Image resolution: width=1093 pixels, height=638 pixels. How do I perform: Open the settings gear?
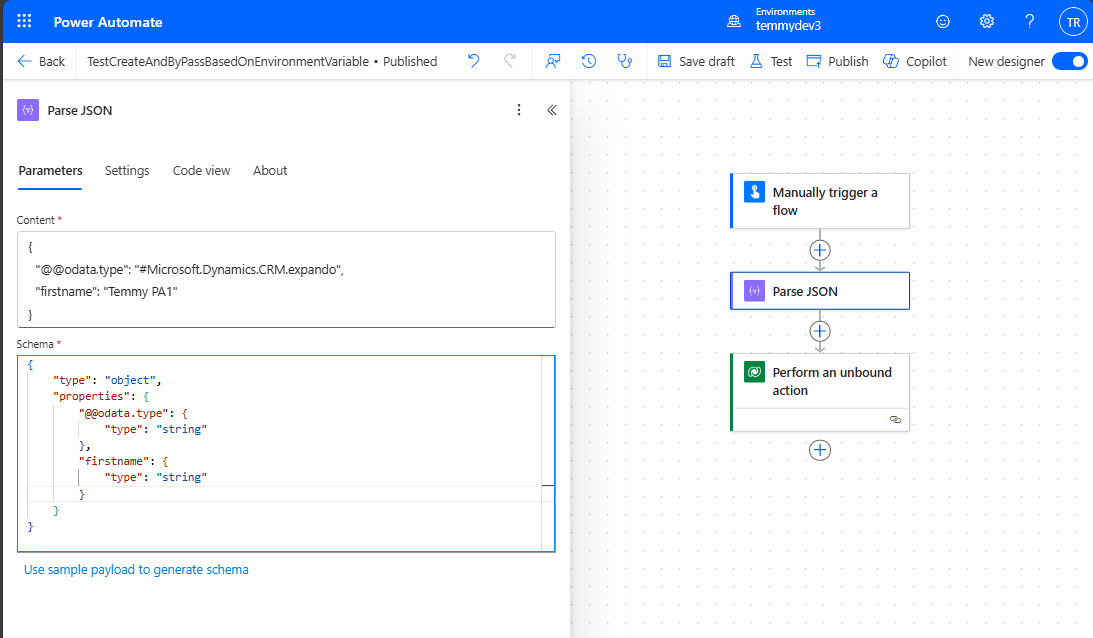986,22
